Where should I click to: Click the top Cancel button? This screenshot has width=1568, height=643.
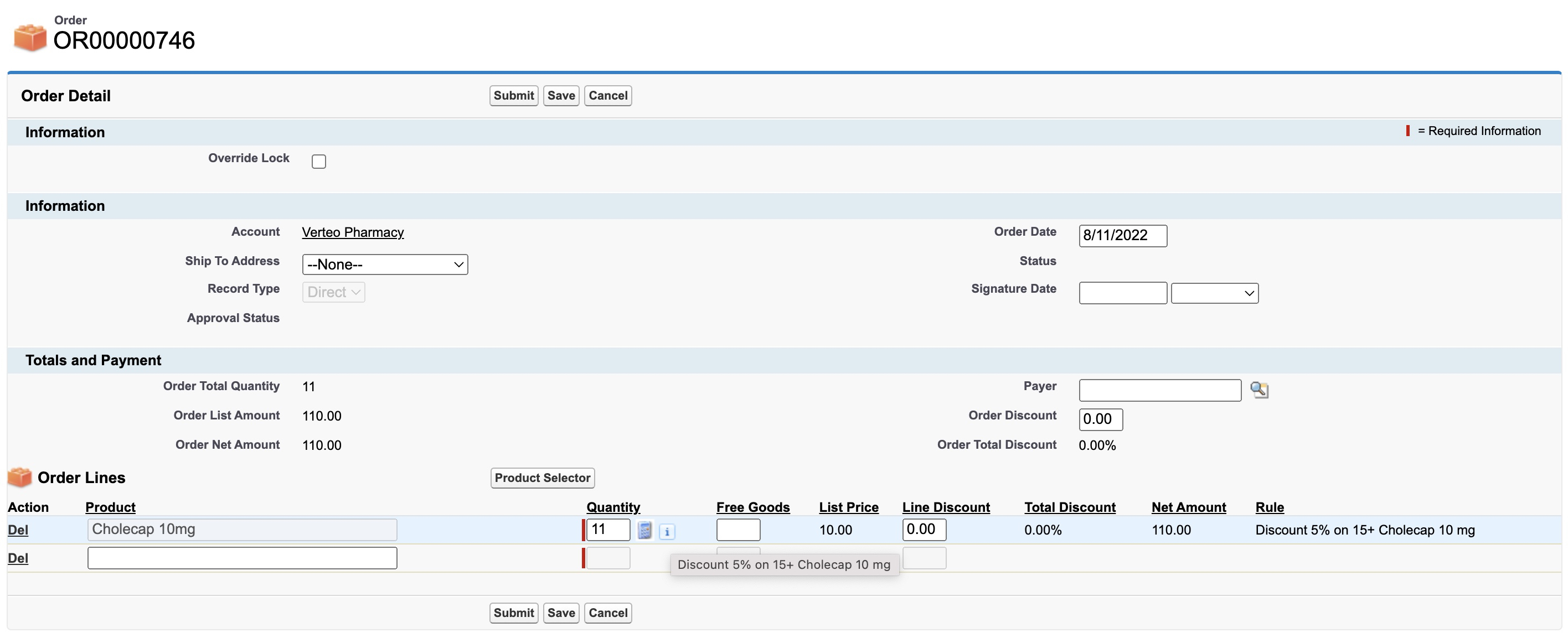[x=607, y=96]
